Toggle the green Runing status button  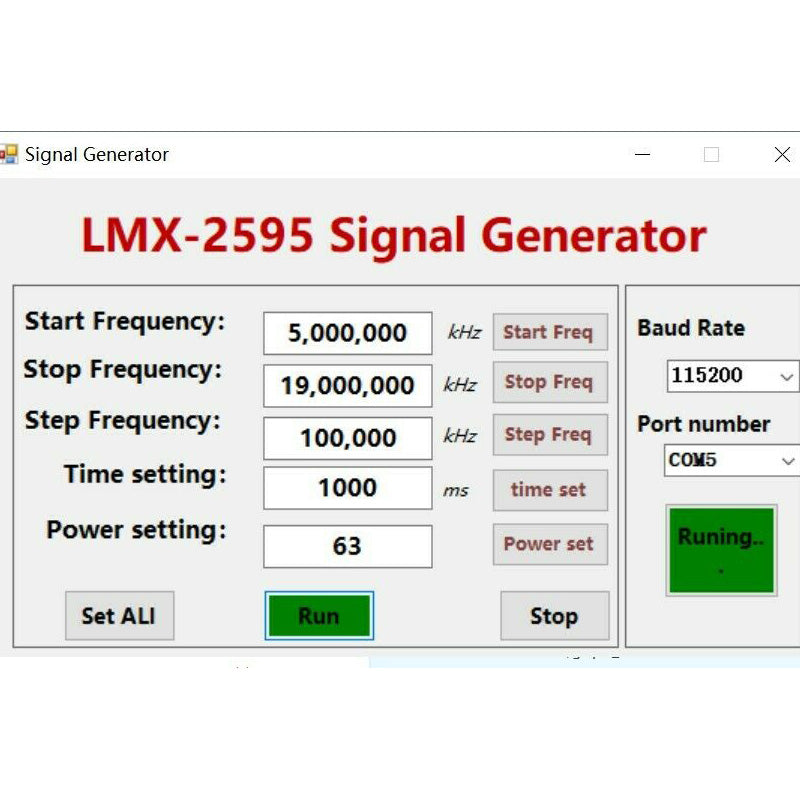pos(721,550)
